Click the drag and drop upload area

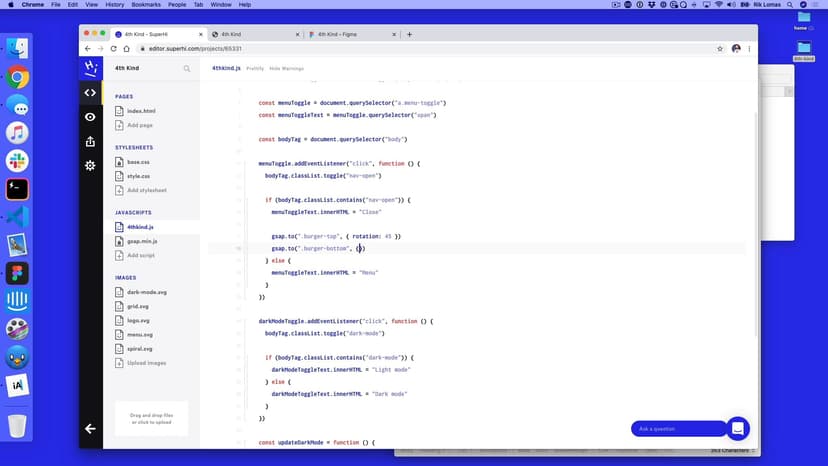coord(152,418)
